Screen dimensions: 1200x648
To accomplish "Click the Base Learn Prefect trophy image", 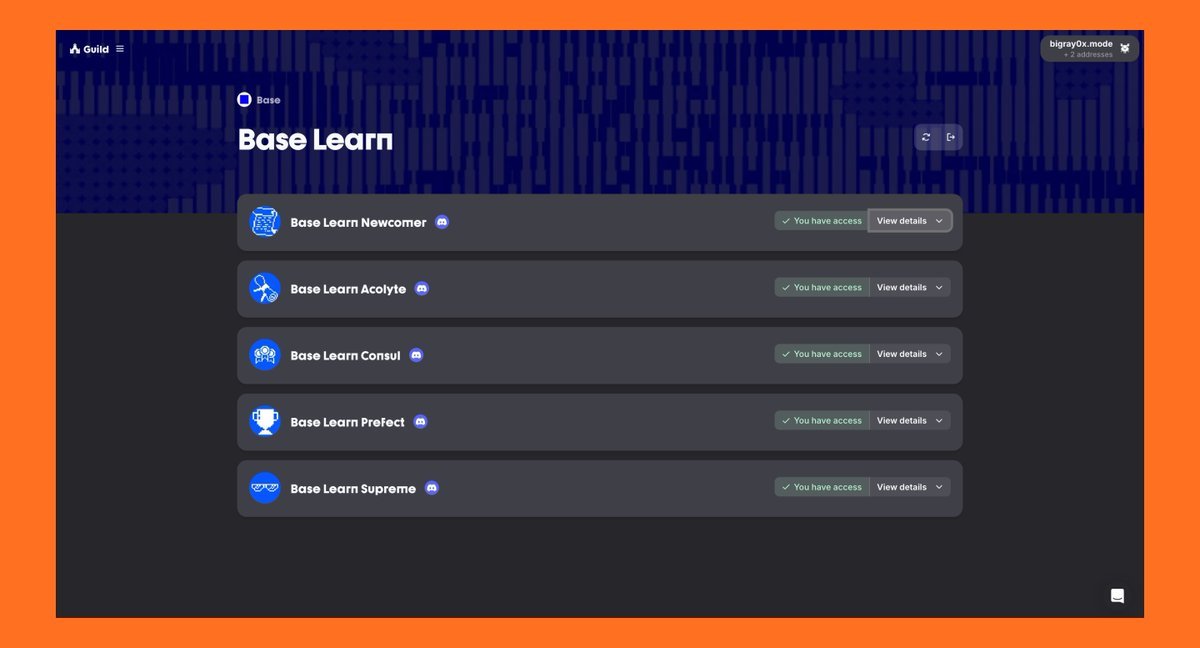I will click(265, 421).
